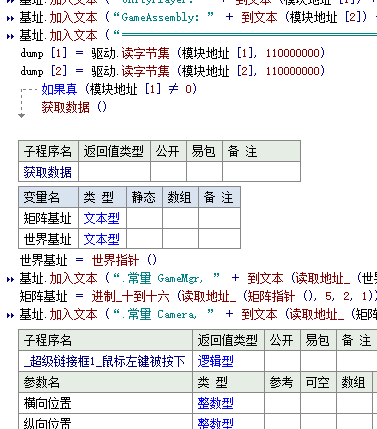Click the 文本型 type of 世界基址

pyautogui.click(x=102, y=239)
